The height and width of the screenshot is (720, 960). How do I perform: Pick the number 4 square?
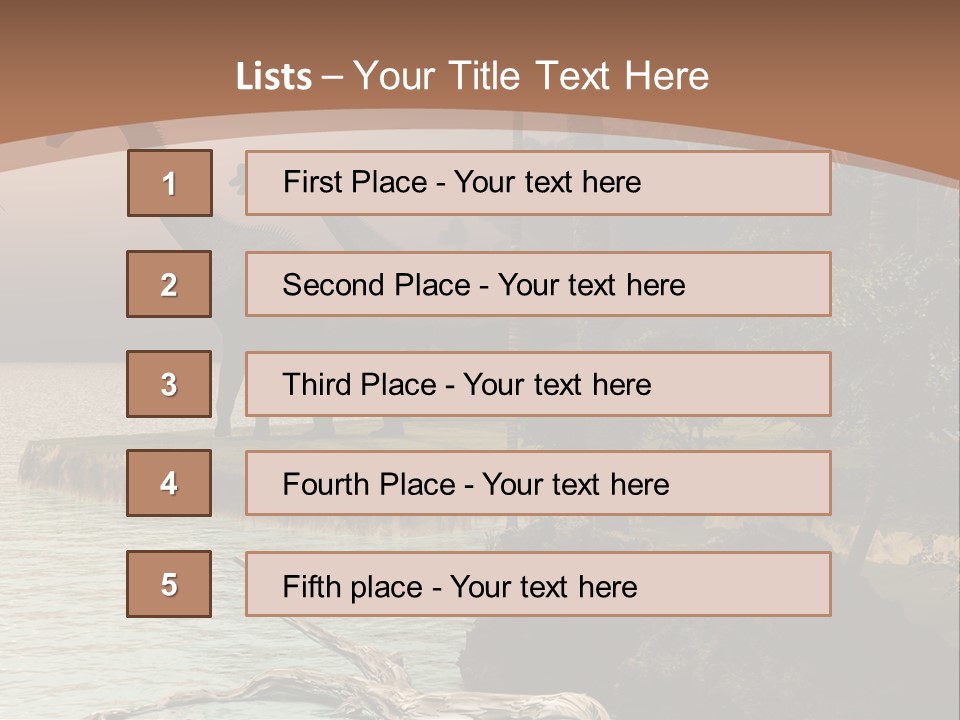click(x=169, y=483)
